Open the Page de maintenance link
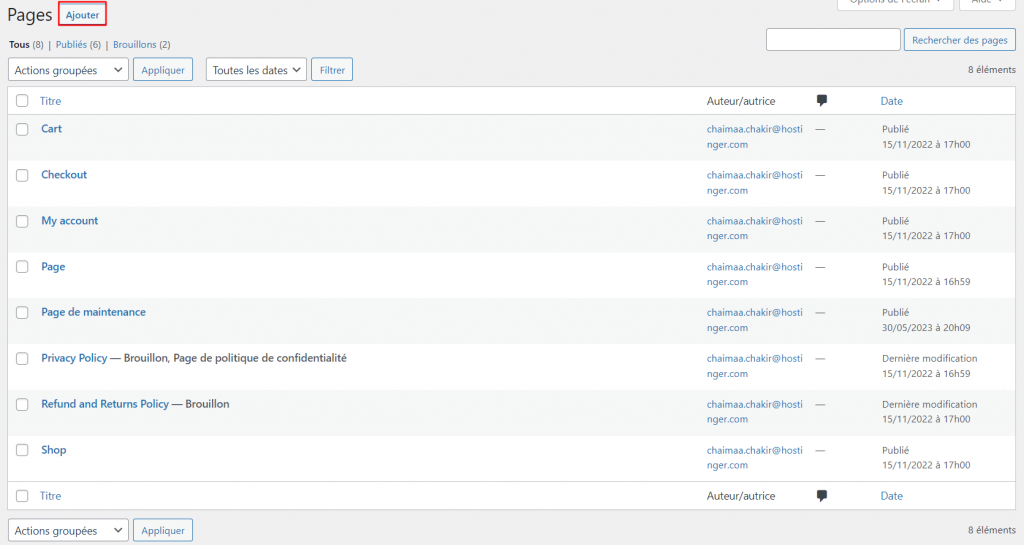This screenshot has width=1024, height=545. tap(93, 312)
